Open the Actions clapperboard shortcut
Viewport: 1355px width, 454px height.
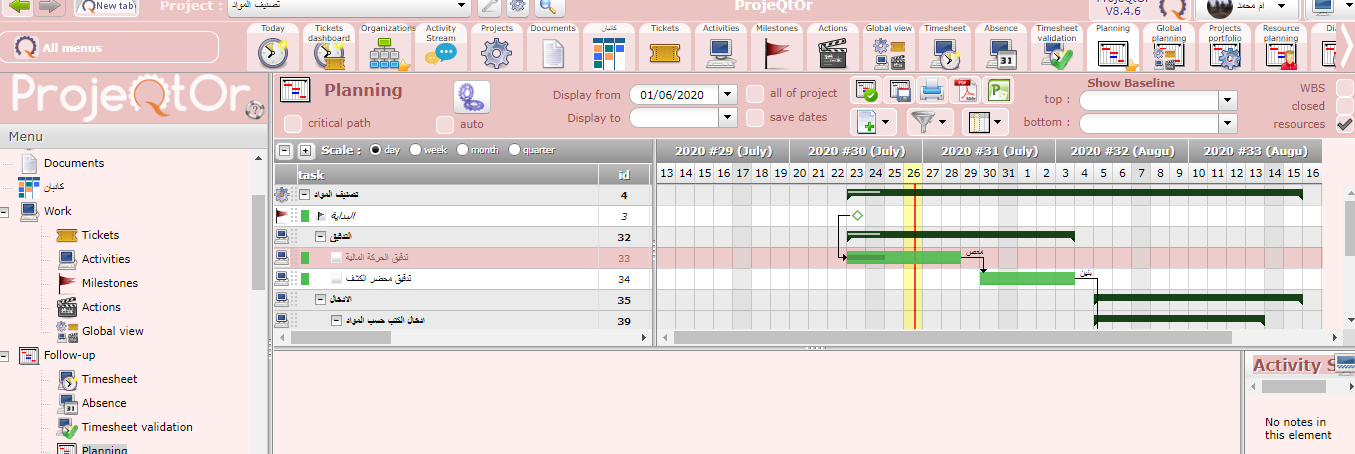833,46
